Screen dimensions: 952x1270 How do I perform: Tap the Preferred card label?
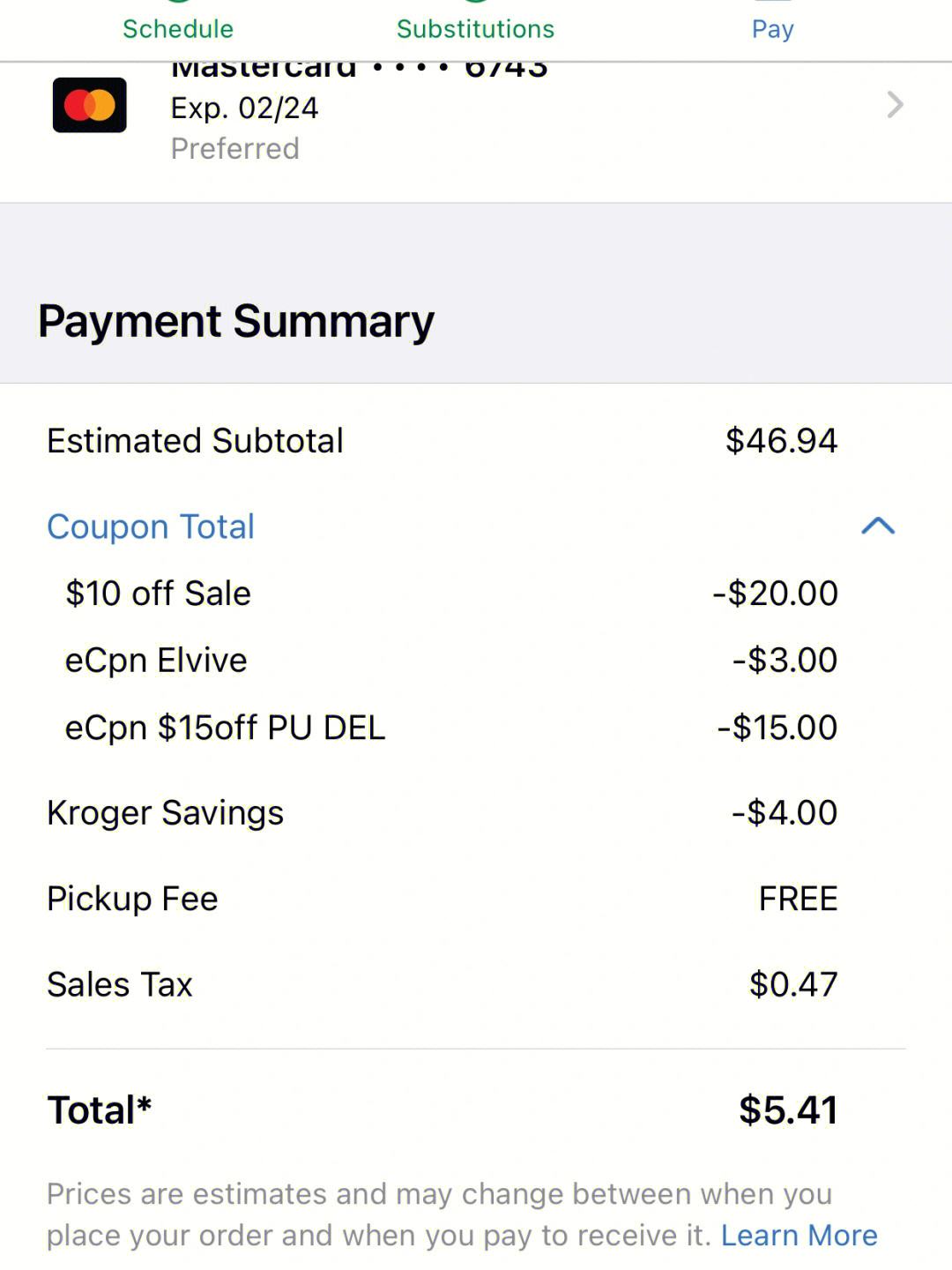coord(235,148)
